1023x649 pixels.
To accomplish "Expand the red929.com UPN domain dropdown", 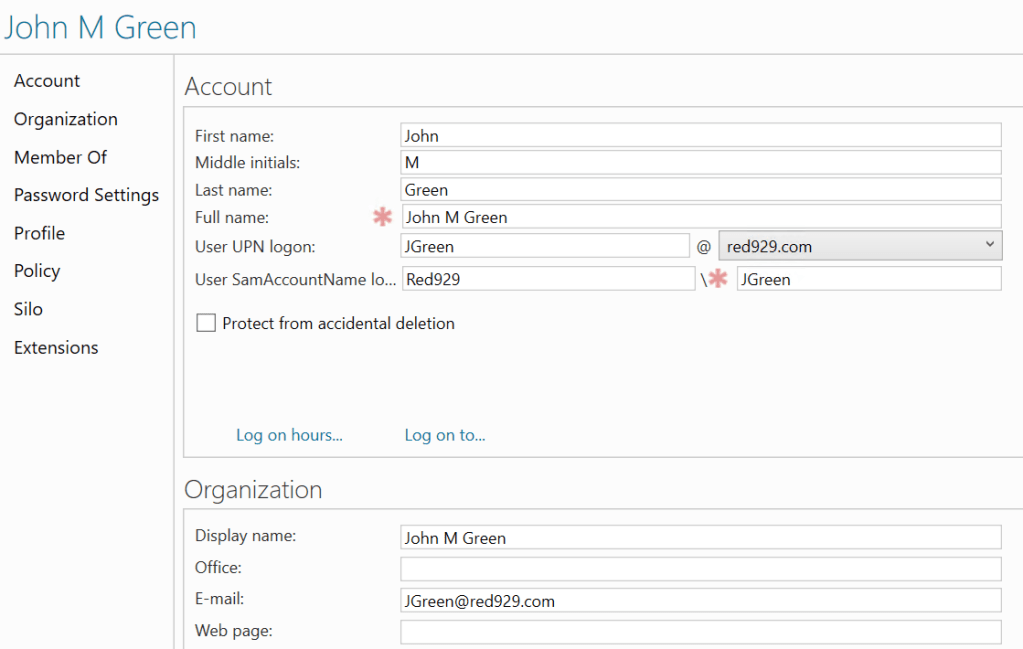I will pos(860,246).
